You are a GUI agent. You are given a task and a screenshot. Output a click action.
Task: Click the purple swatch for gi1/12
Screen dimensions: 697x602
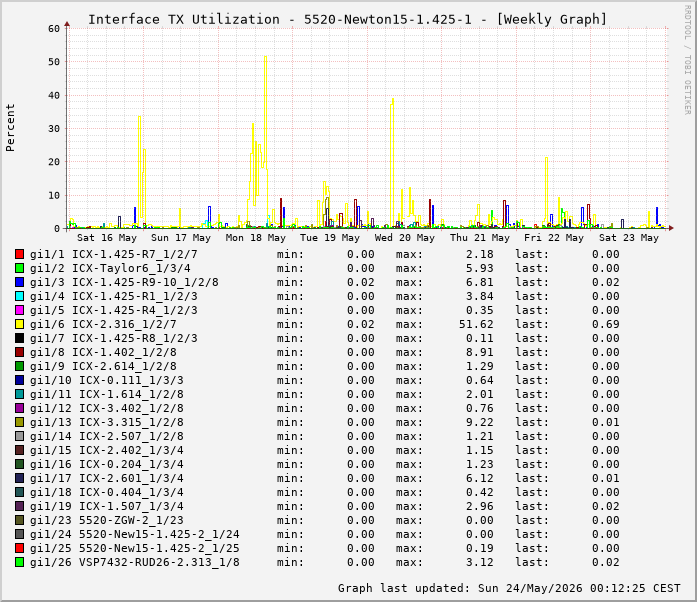pos(19,408)
